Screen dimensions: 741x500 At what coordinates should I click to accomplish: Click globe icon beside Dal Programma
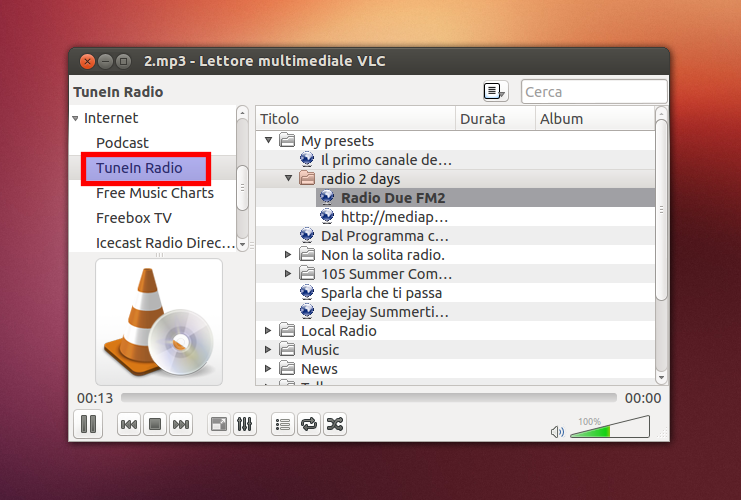tap(307, 235)
